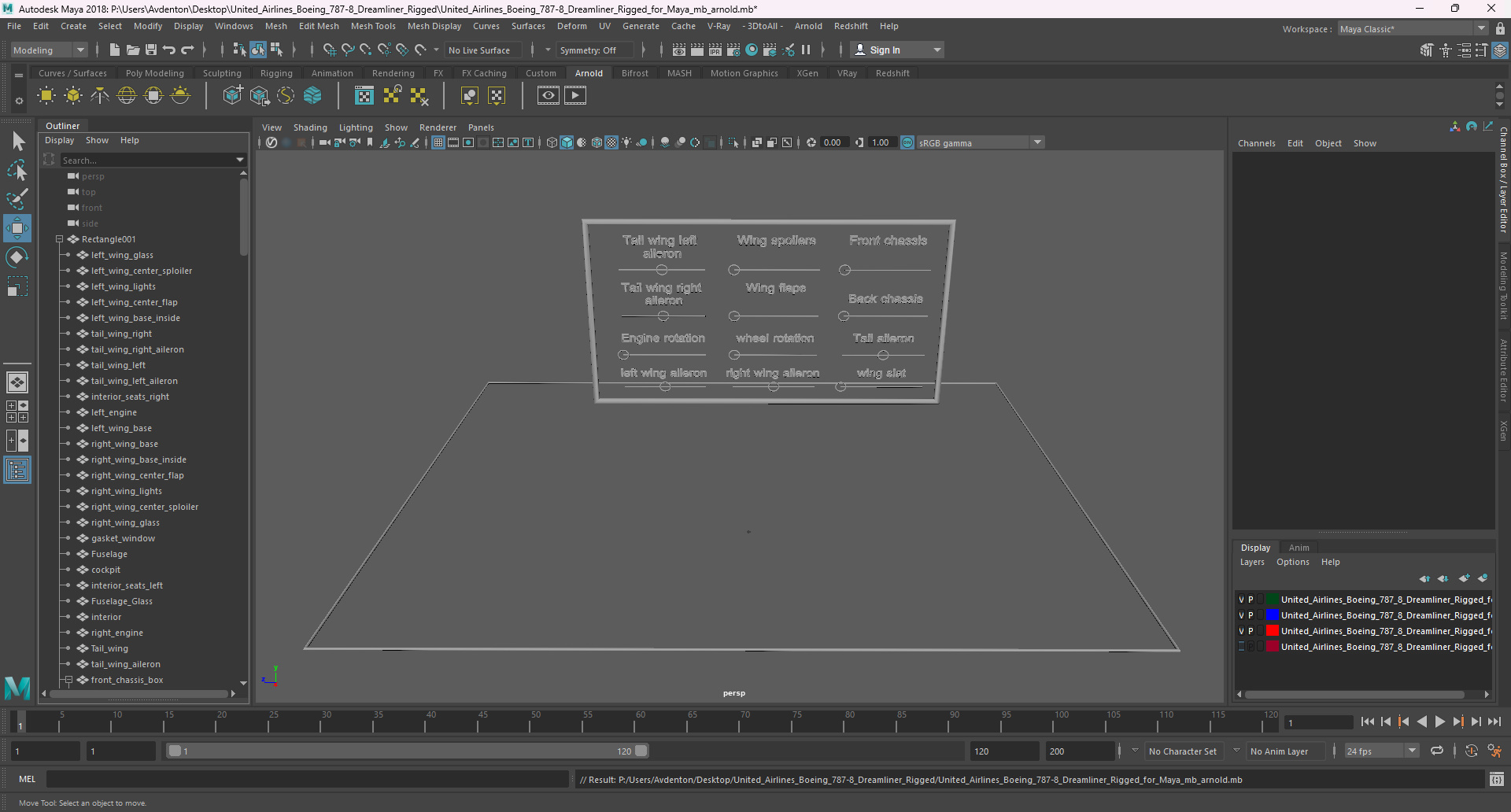The height and width of the screenshot is (812, 1511).
Task: Switch to the Anim layer tab
Action: (1299, 548)
